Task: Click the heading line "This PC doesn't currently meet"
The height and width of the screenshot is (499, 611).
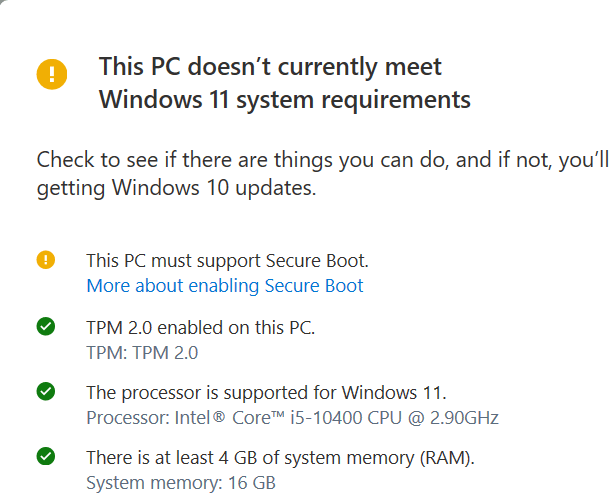Action: coord(270,67)
